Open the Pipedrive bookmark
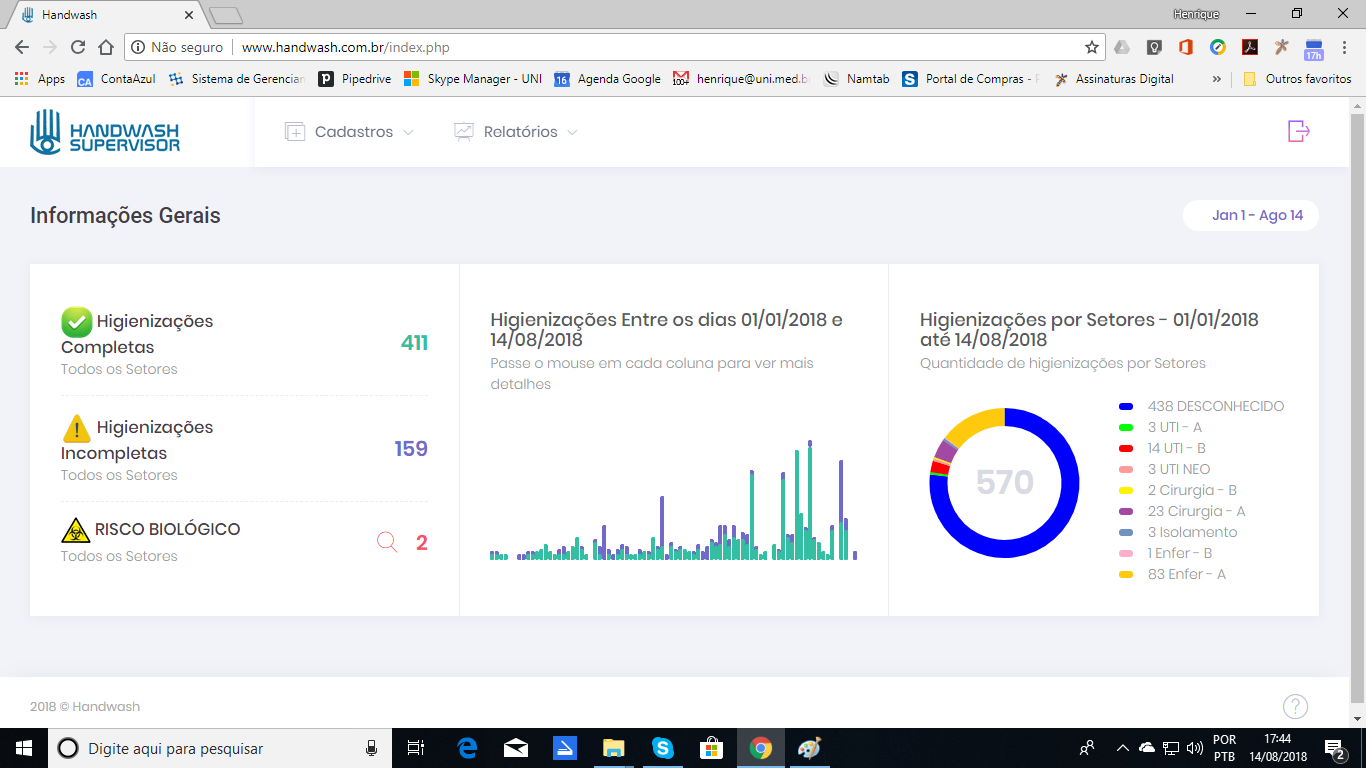 pyautogui.click(x=355, y=79)
